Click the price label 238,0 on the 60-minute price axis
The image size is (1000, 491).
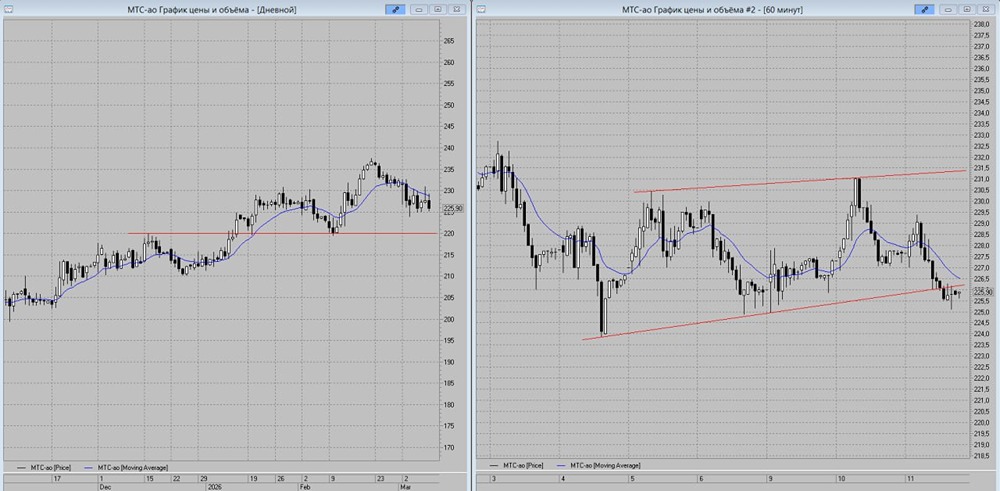tap(983, 24)
